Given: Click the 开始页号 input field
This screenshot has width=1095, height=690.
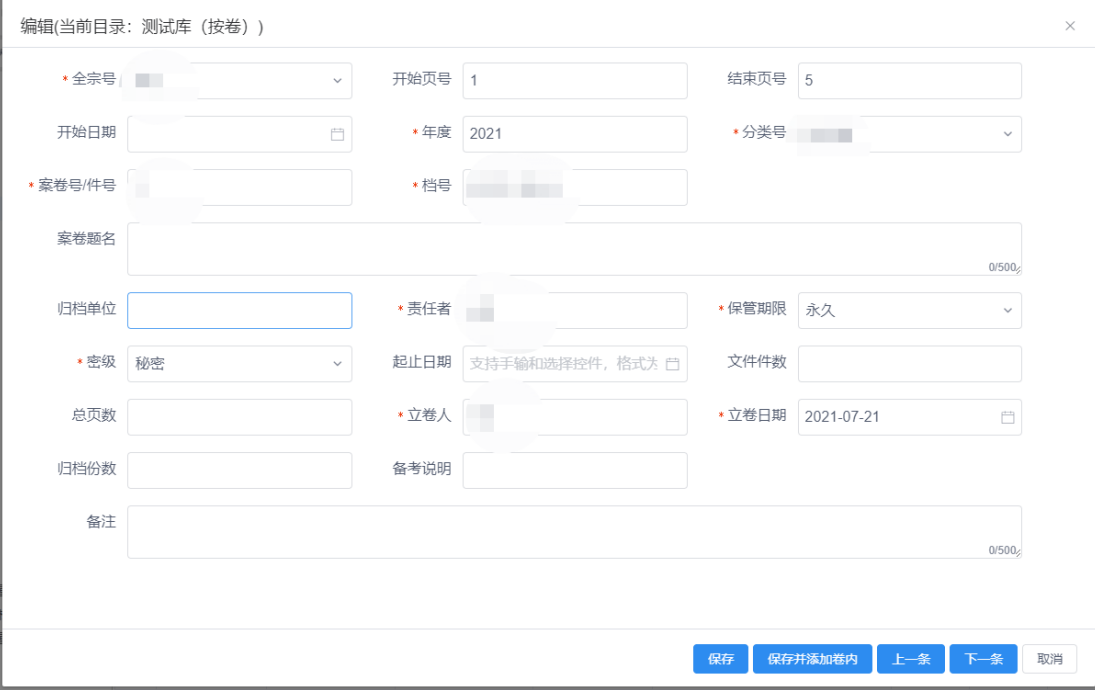Looking at the screenshot, I should 574,81.
